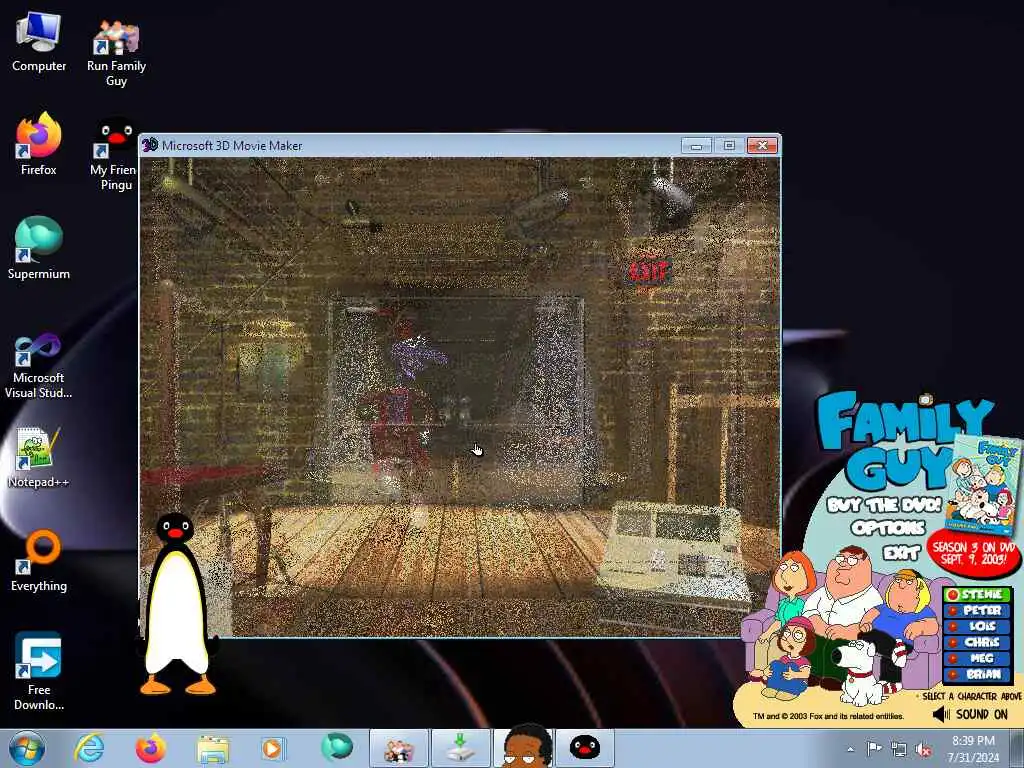Open Windows Media Player from the taskbar
Screen dimensions: 1024x768
(x=272, y=748)
